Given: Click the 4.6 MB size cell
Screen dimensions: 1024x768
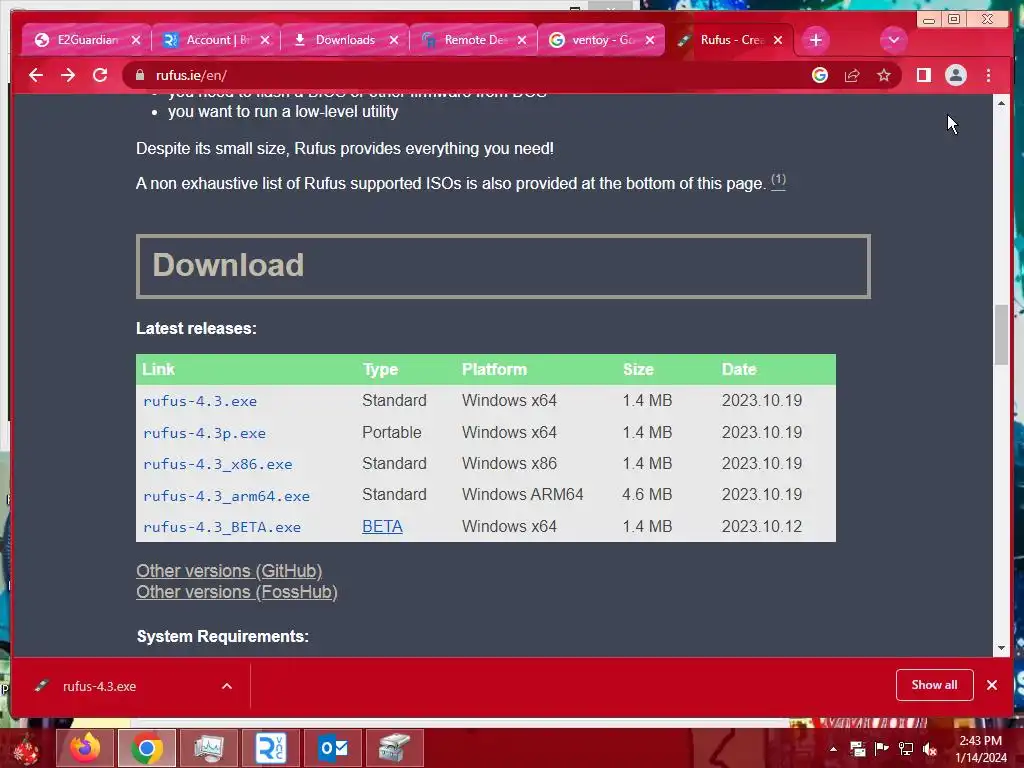Looking at the screenshot, I should (x=647, y=494).
